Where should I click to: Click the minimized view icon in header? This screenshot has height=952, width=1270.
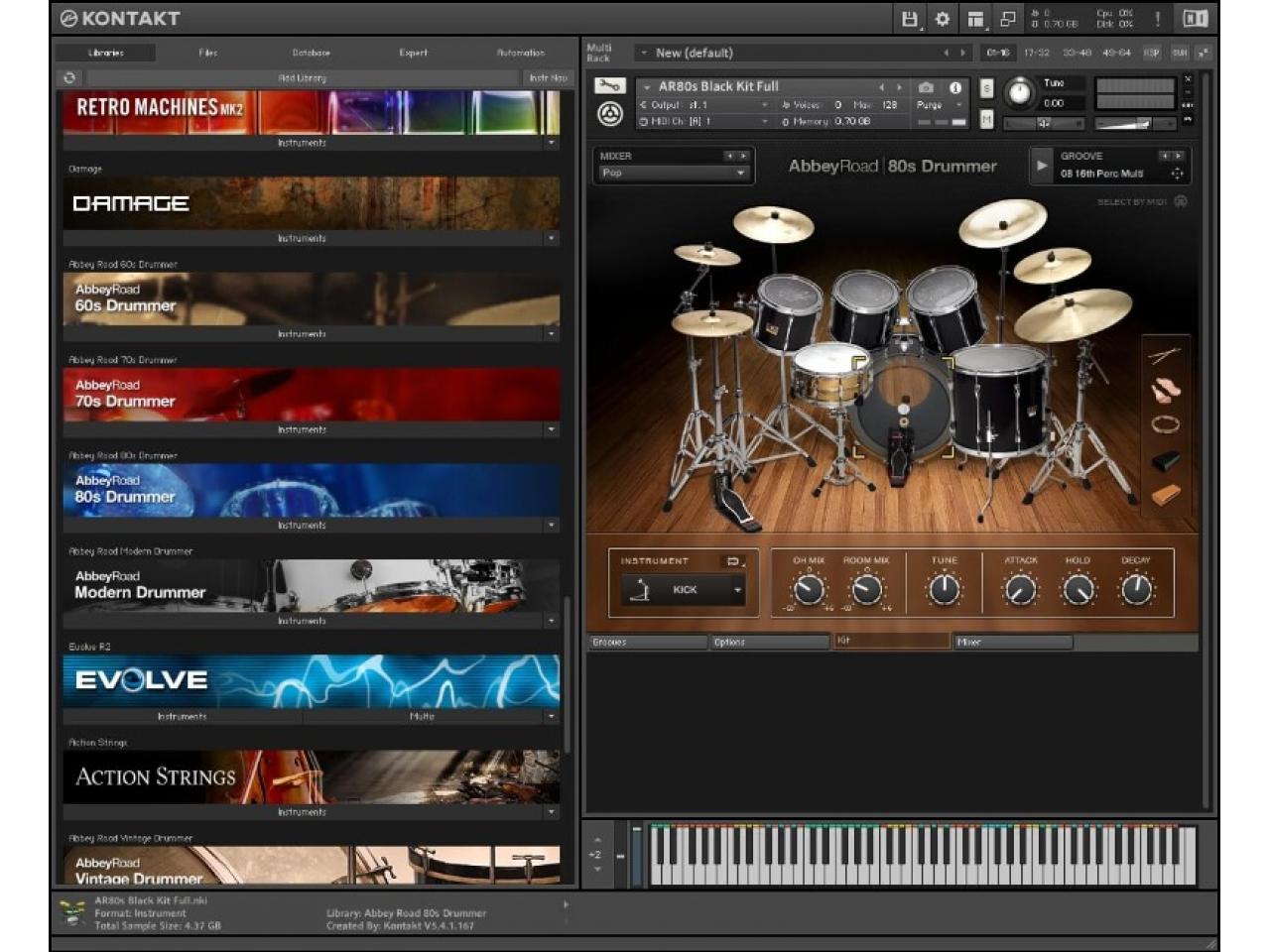point(1008,19)
